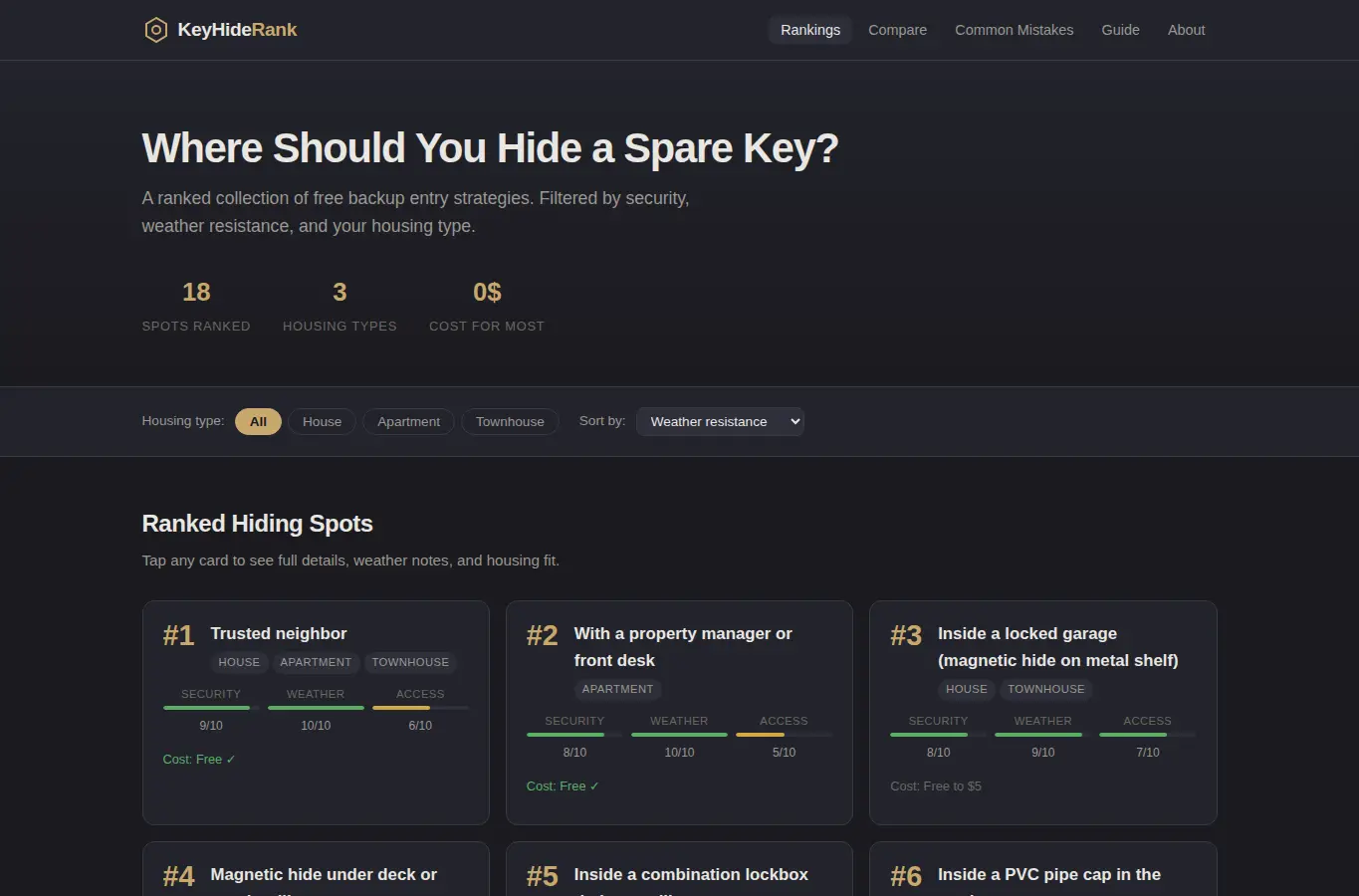Viewport: 1359px width, 896px height.
Task: Click Access bar on locked garage card
Action: click(1147, 735)
